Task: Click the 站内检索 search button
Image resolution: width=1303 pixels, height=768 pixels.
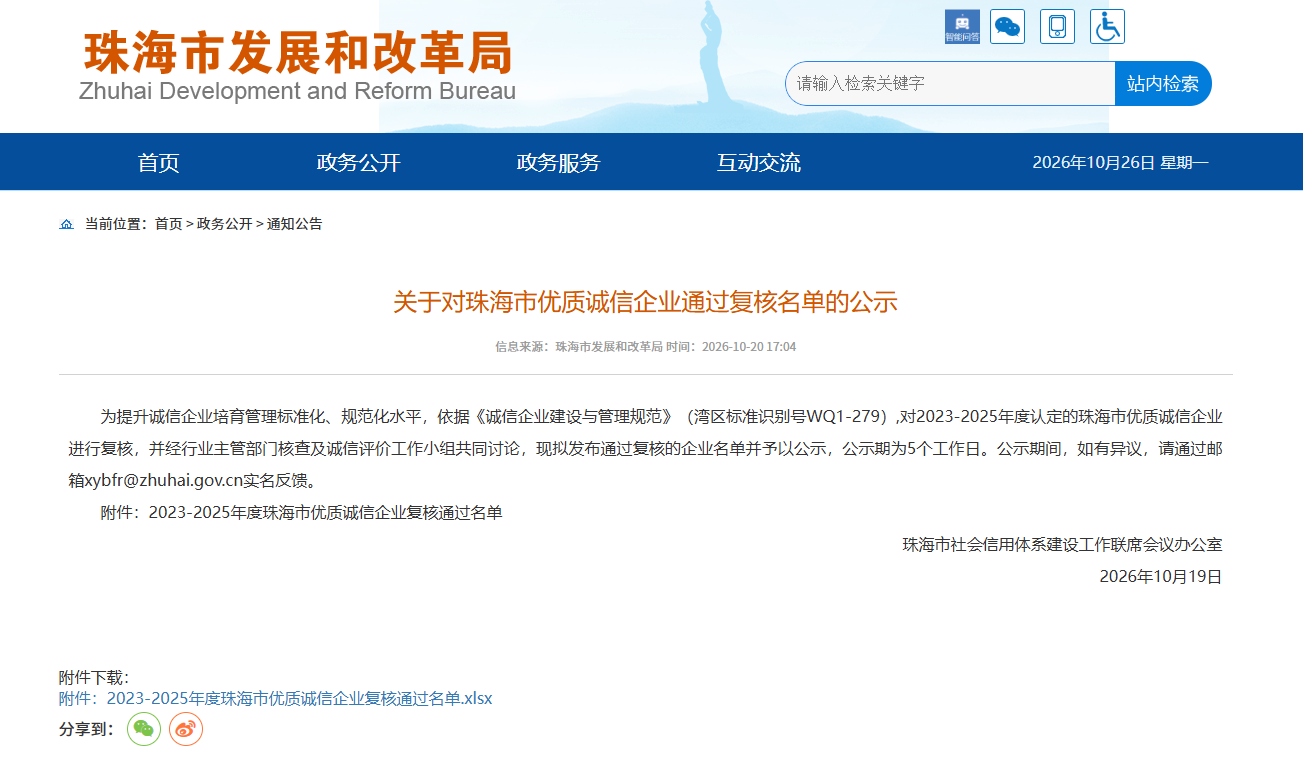Action: tap(1163, 83)
